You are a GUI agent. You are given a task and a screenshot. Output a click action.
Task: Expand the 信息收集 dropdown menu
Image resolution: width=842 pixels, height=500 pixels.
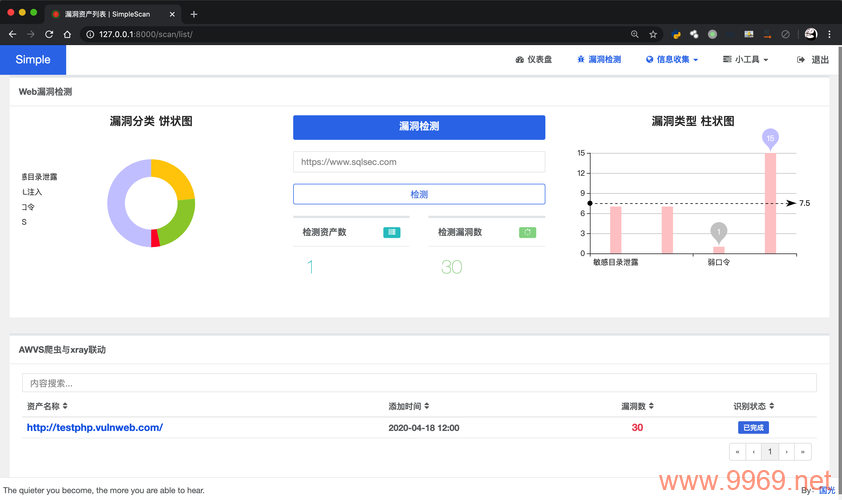tap(672, 60)
